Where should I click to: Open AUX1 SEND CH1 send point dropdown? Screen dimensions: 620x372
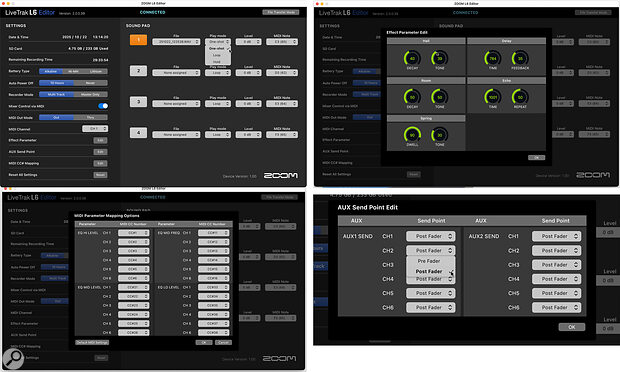431,236
